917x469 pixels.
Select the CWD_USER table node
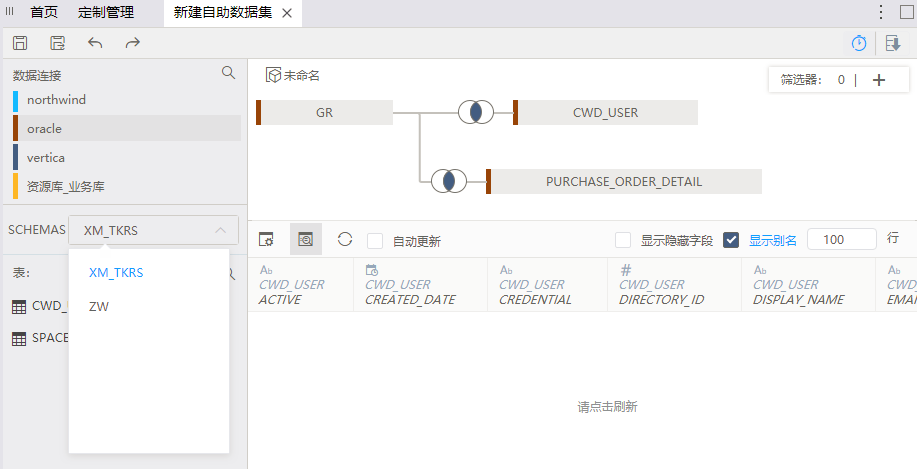(x=605, y=112)
